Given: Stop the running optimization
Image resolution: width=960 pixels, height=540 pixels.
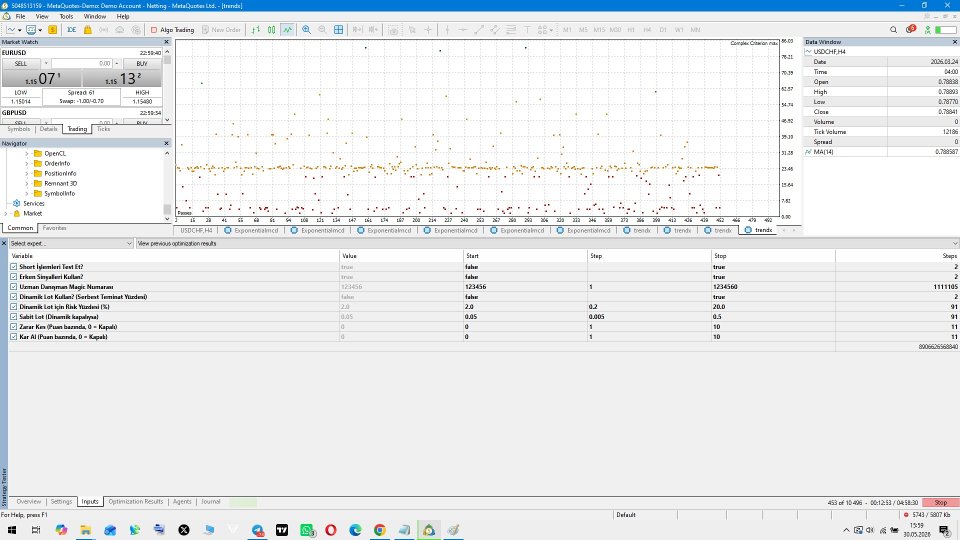Looking at the screenshot, I should click(940, 502).
